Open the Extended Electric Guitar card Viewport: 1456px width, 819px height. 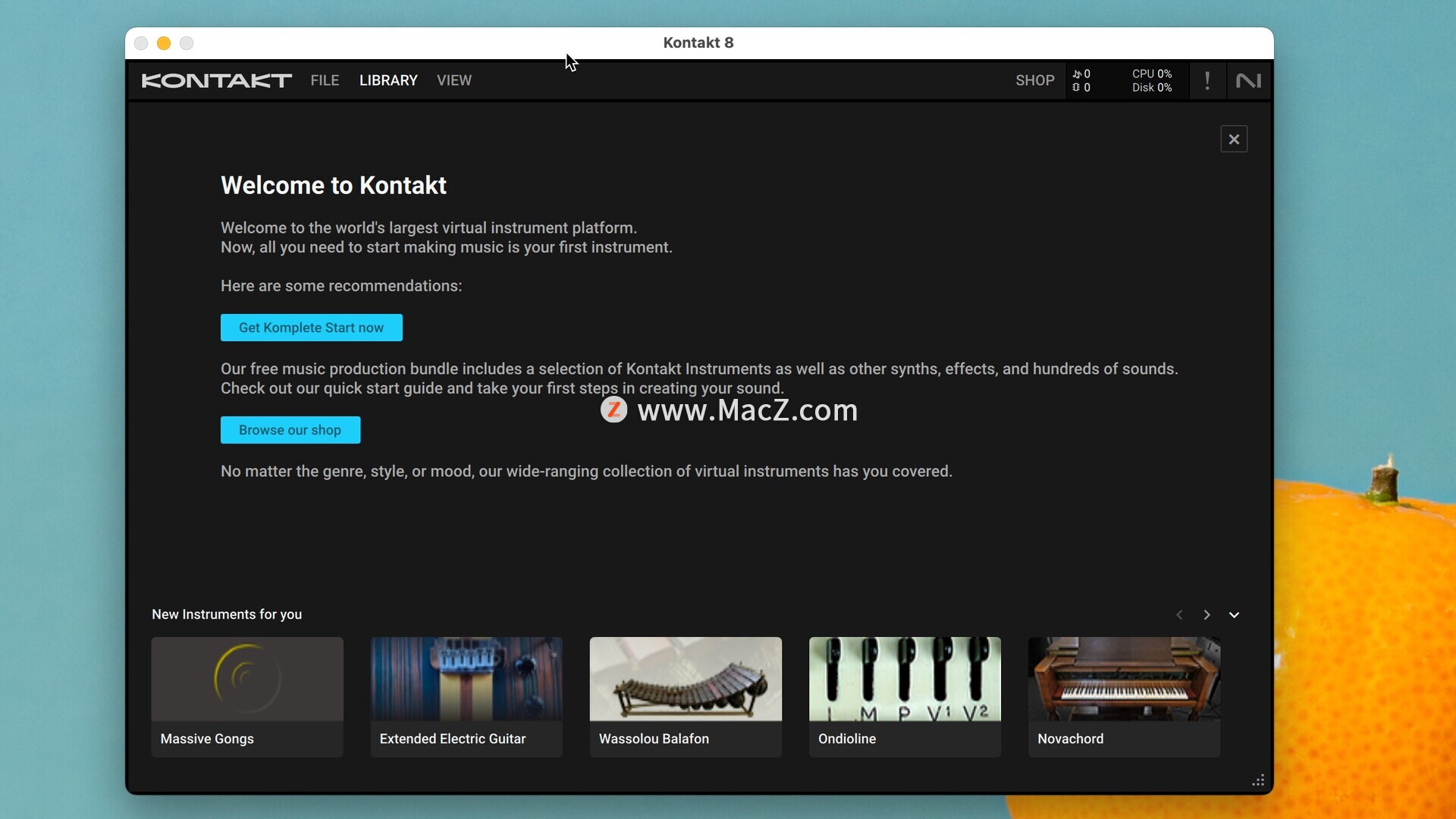click(x=466, y=697)
